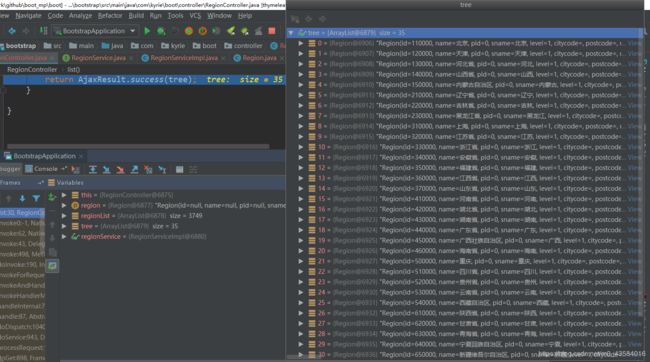Select element 25 Region id=540000 row
The width and height of the screenshot is (650, 362).
click(x=464, y=303)
